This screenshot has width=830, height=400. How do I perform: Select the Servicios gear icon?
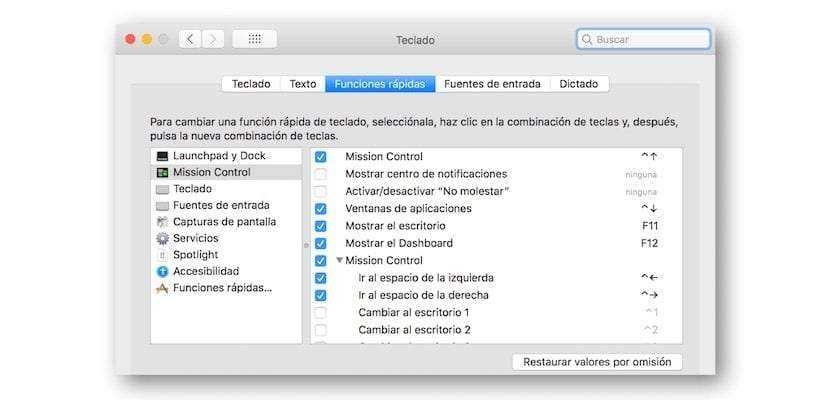click(x=162, y=238)
